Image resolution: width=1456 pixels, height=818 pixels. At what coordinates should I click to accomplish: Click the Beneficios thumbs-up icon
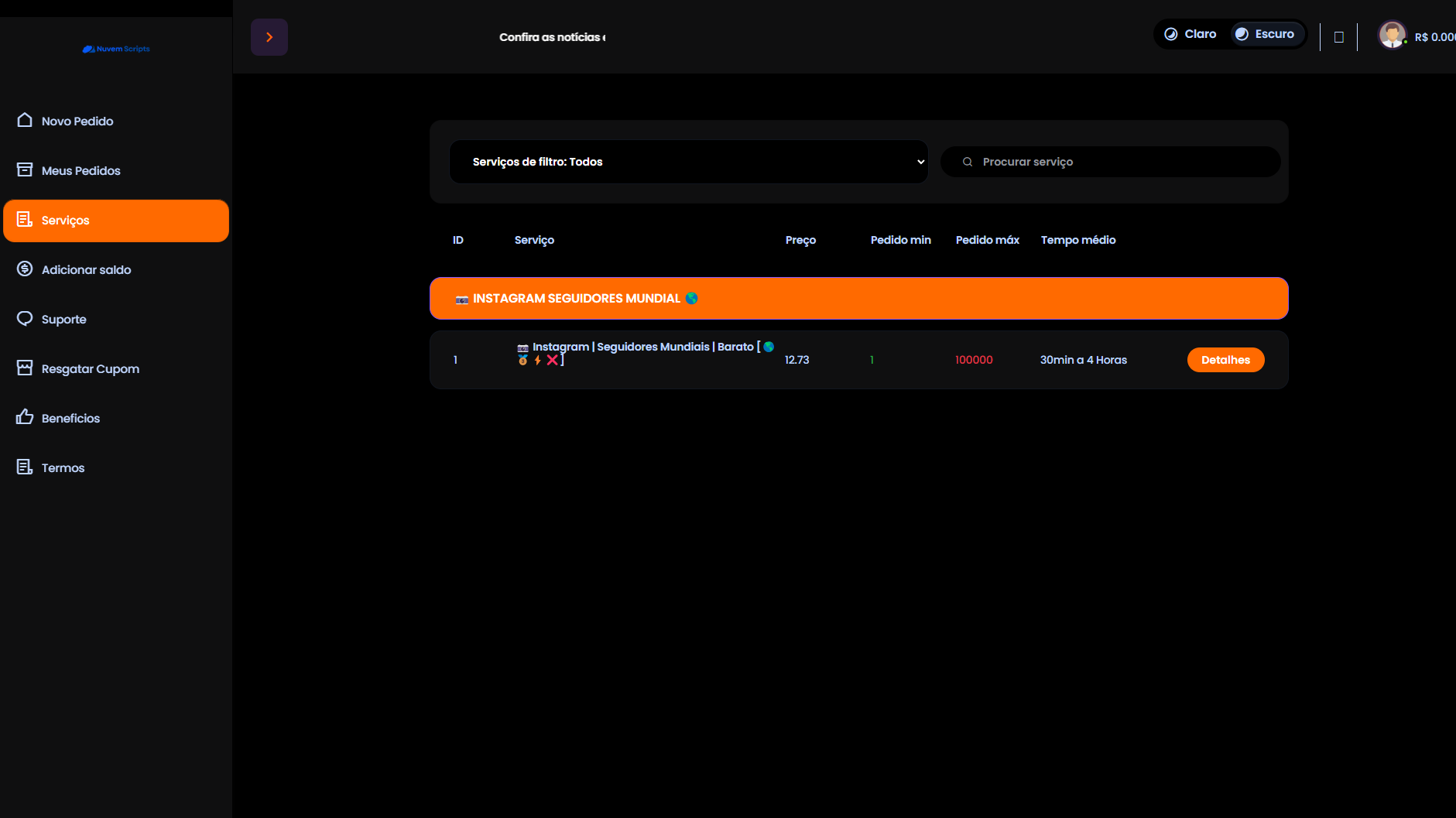pos(25,417)
